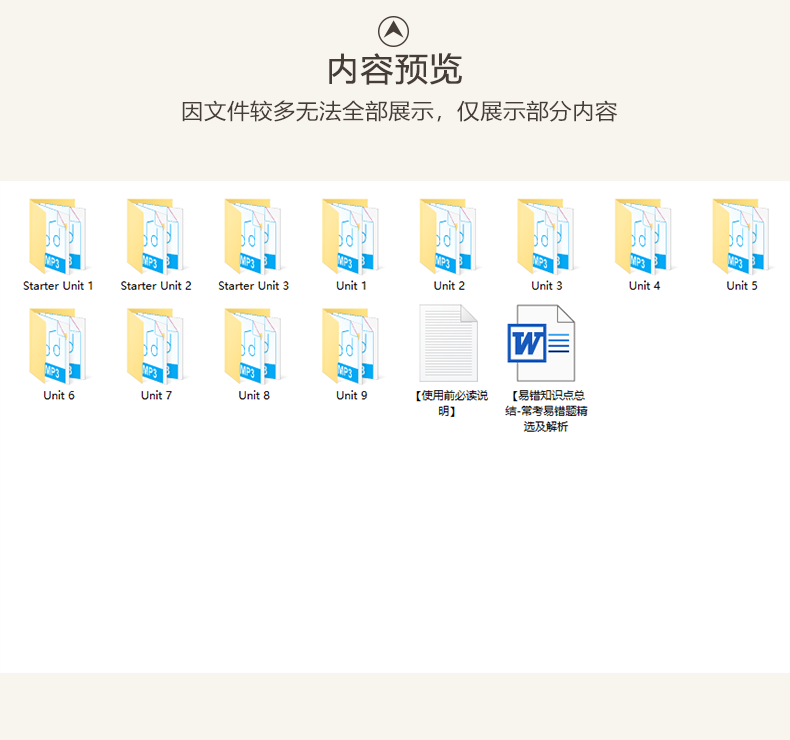
Task: Click the 'Unit 8' file name
Action: (254, 395)
